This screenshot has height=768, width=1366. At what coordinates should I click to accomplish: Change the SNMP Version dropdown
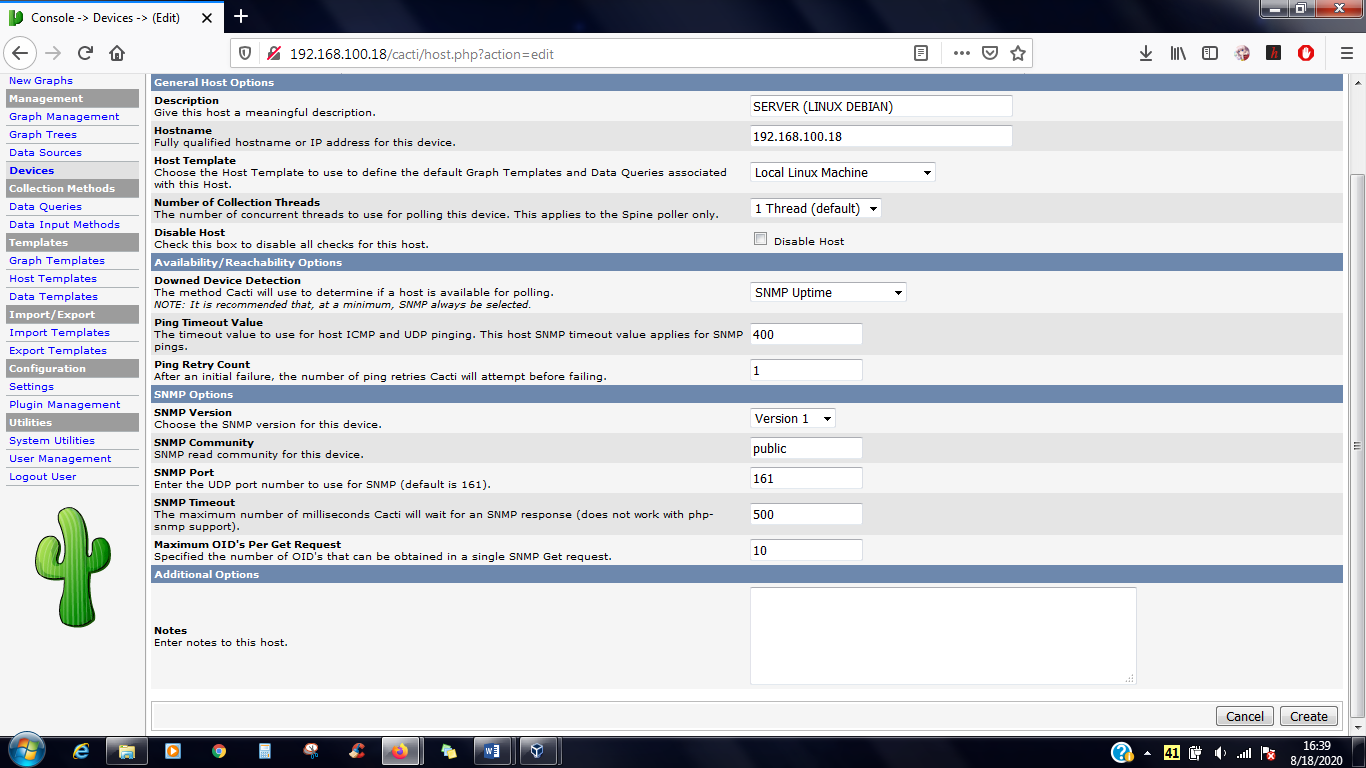coord(793,419)
